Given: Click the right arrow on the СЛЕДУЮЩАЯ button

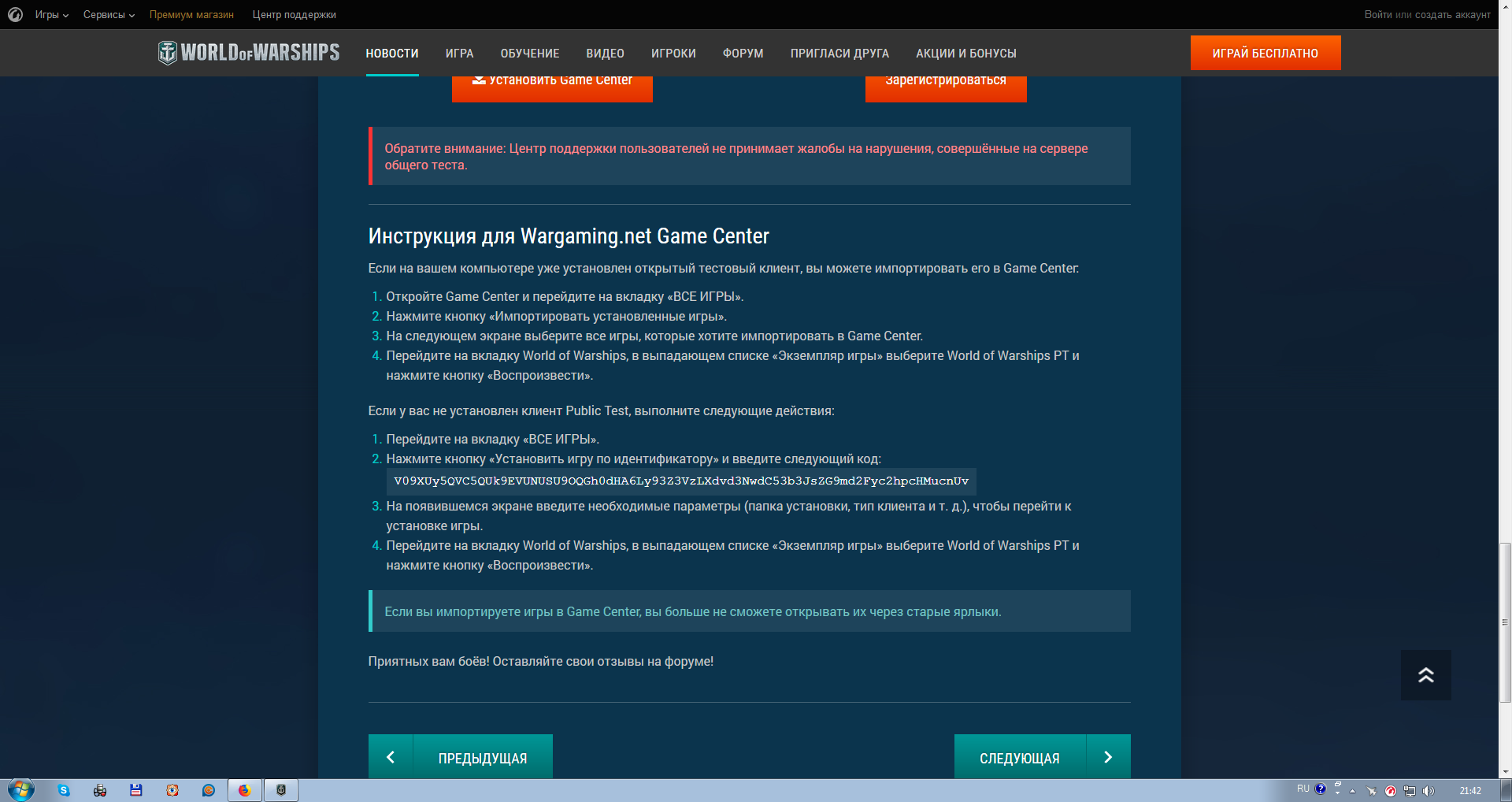Looking at the screenshot, I should (1108, 757).
